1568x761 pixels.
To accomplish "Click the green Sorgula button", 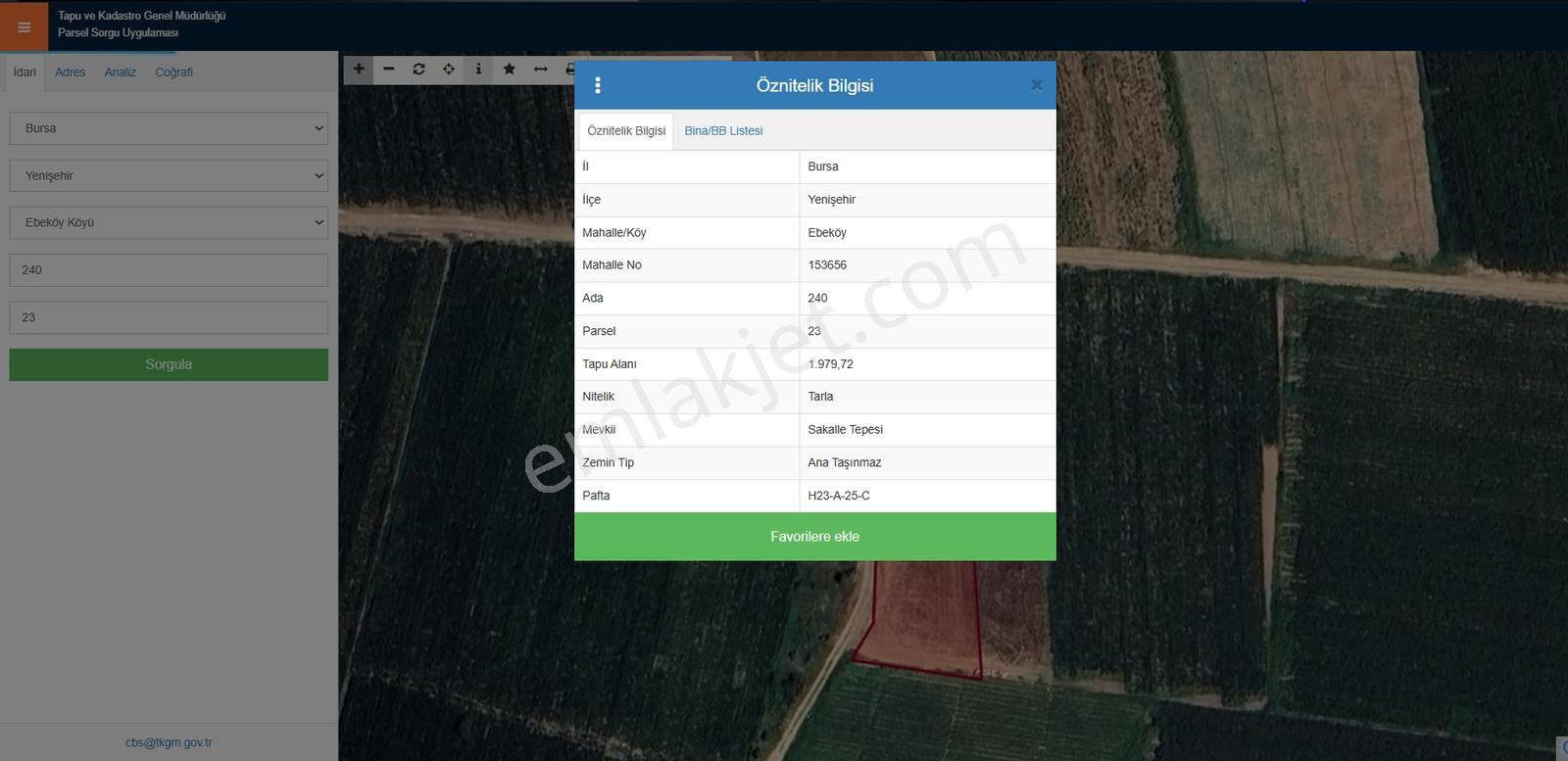I will (169, 364).
